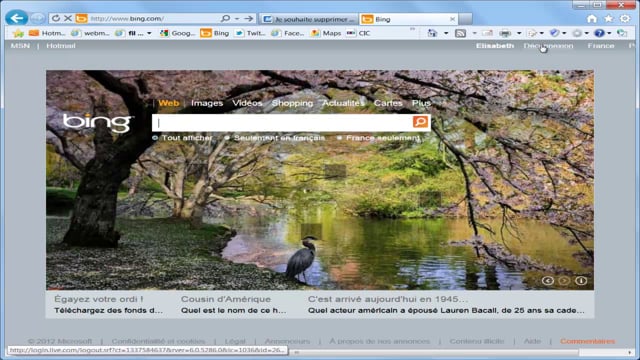The height and width of the screenshot is (360, 640).
Task: Expand the command bar Tools gear dropdown arrow
Action: [587, 33]
